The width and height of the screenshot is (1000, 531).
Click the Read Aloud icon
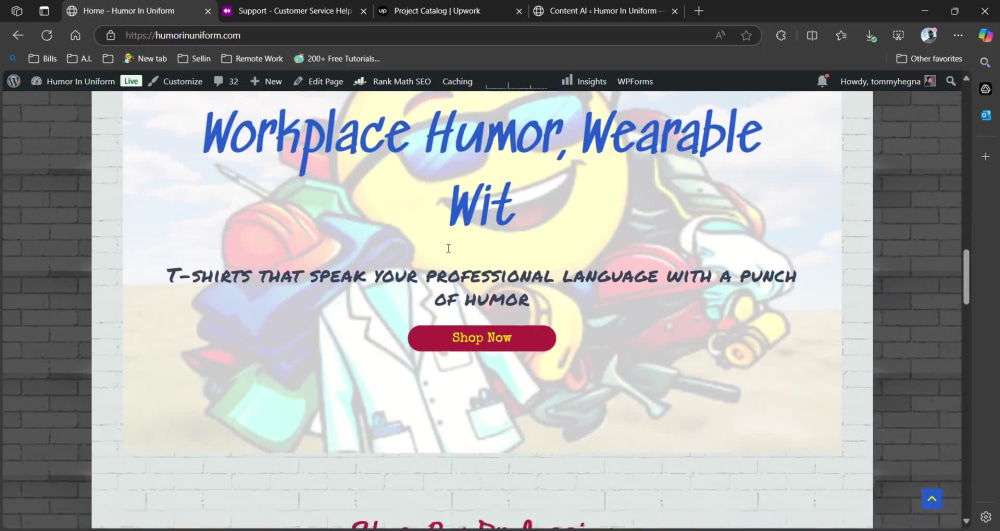(720, 35)
